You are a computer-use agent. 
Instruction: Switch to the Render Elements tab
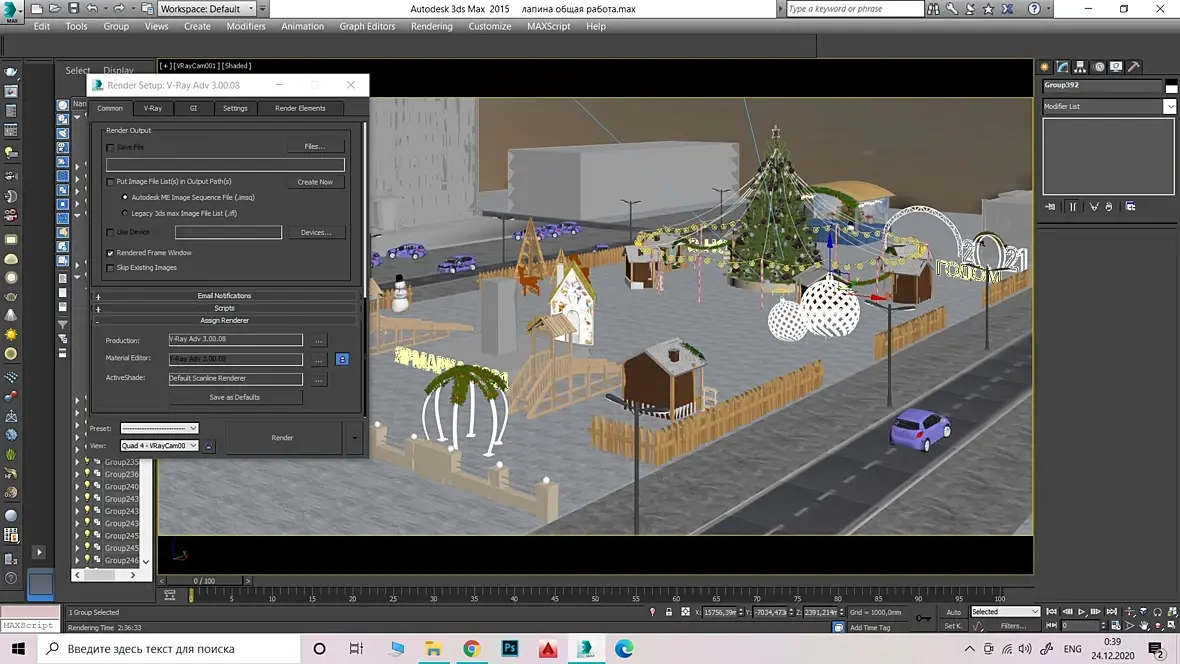click(300, 108)
